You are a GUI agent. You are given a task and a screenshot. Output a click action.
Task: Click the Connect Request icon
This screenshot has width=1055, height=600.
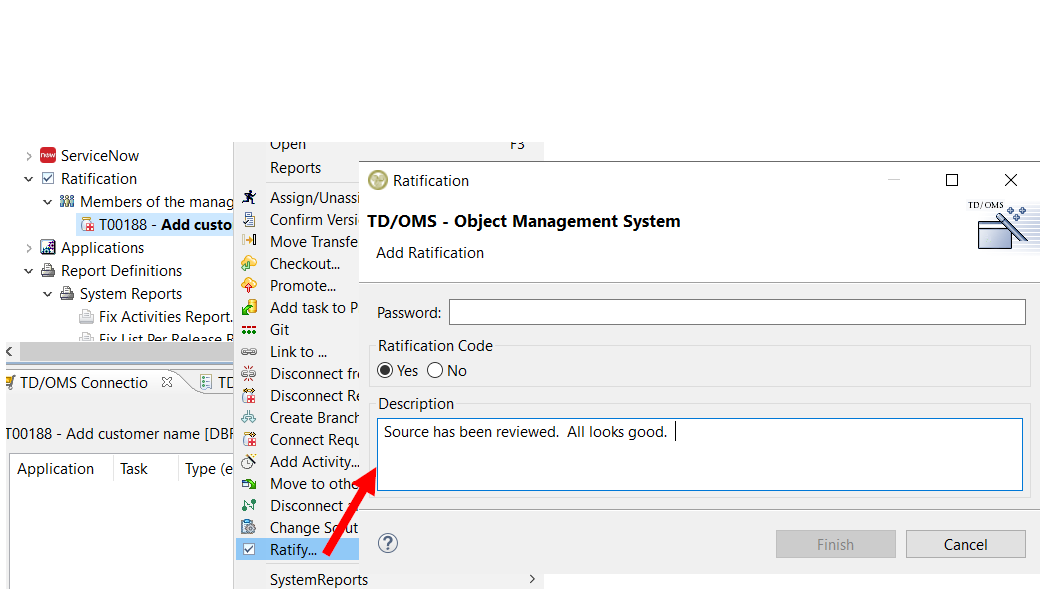click(249, 439)
